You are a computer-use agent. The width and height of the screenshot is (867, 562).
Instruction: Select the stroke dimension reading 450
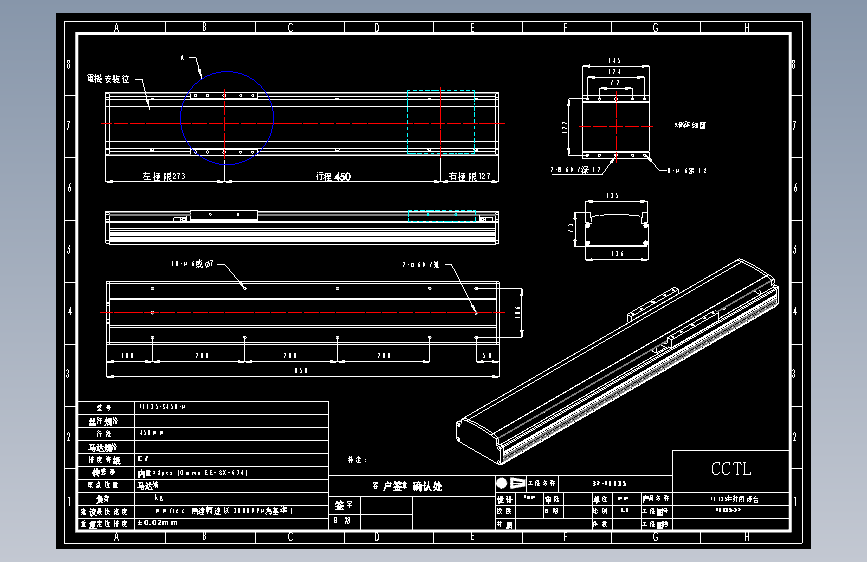pos(333,176)
